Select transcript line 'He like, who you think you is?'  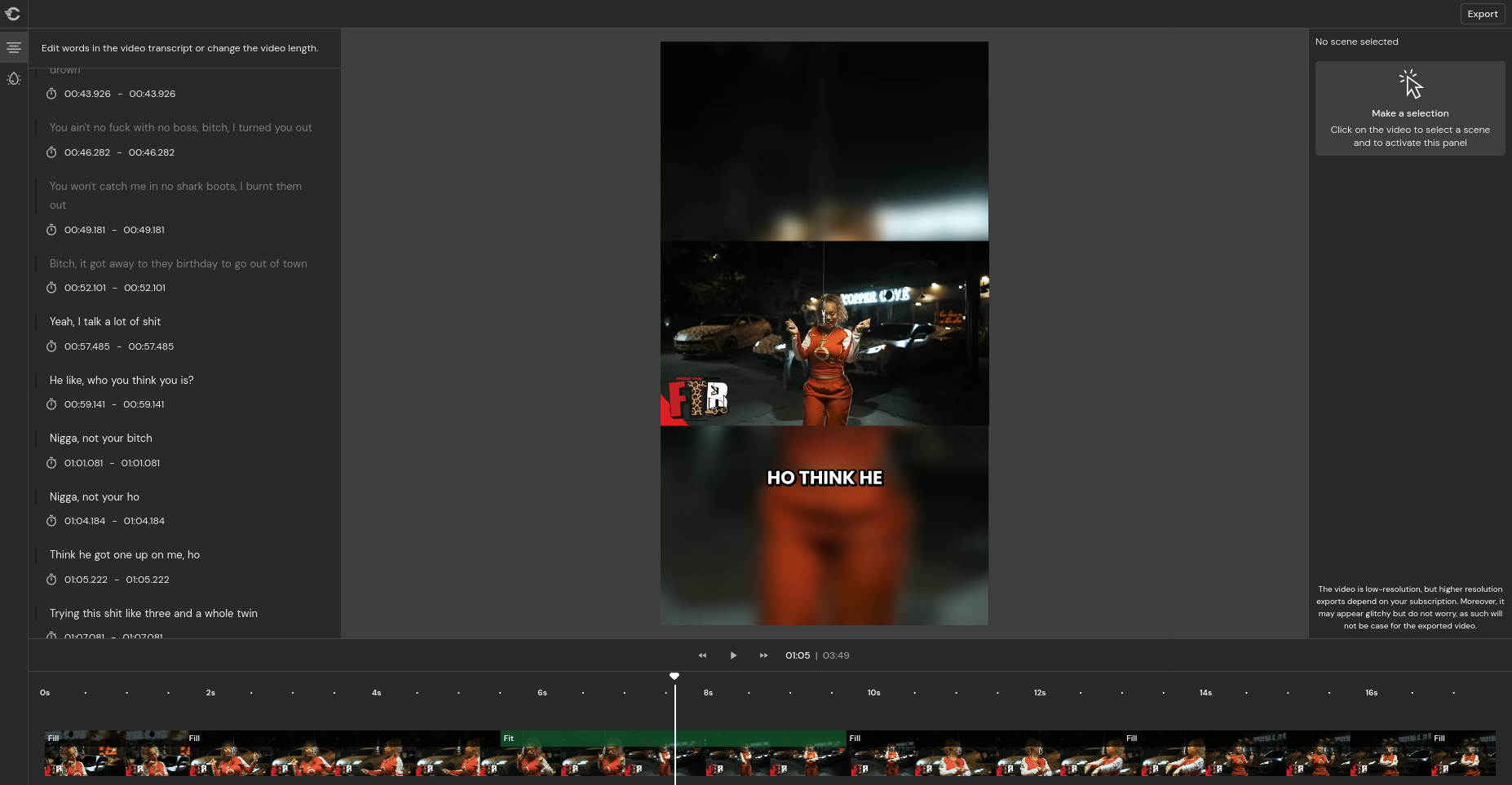(122, 380)
